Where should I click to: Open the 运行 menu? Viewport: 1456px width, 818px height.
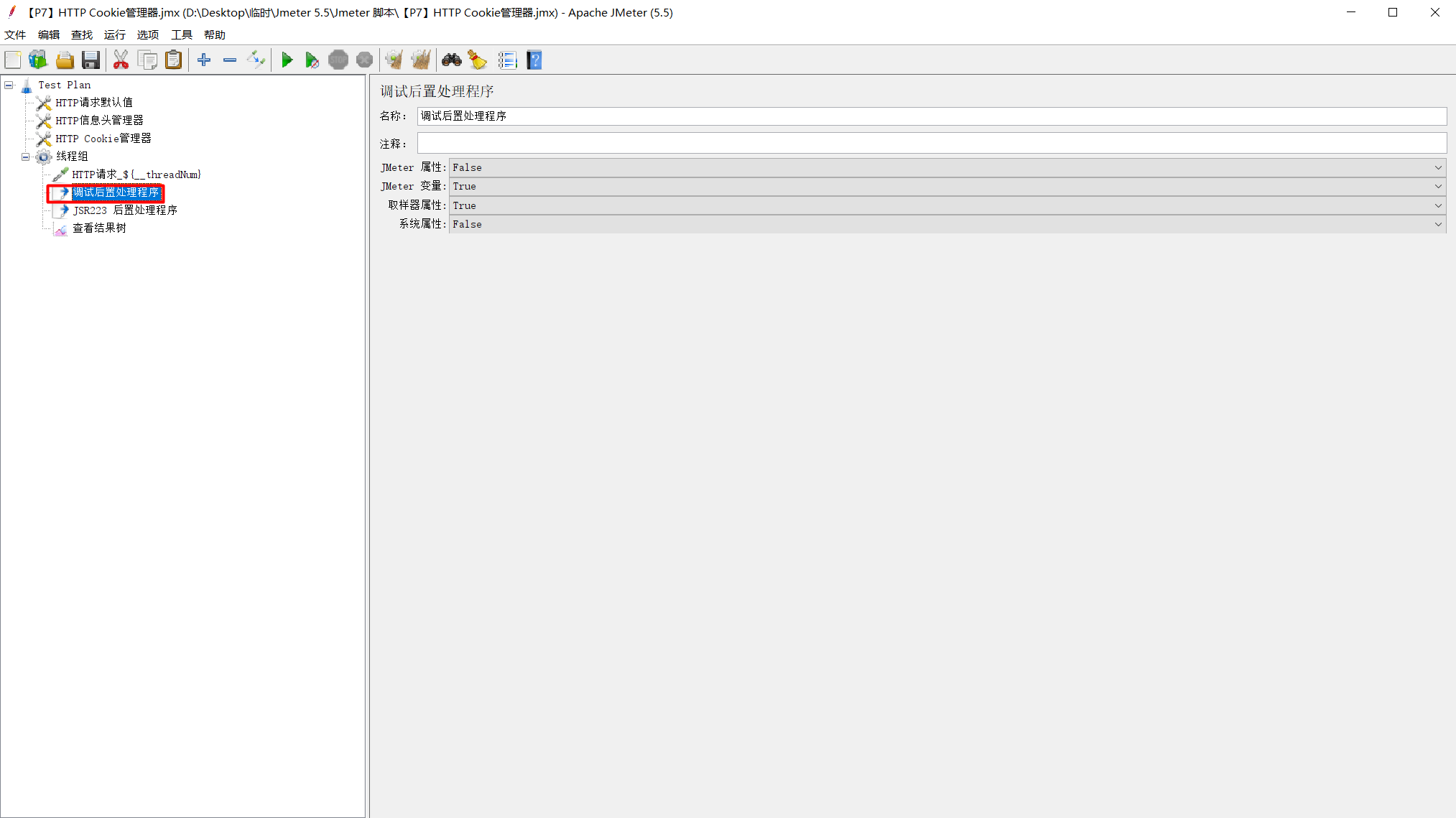pos(114,34)
